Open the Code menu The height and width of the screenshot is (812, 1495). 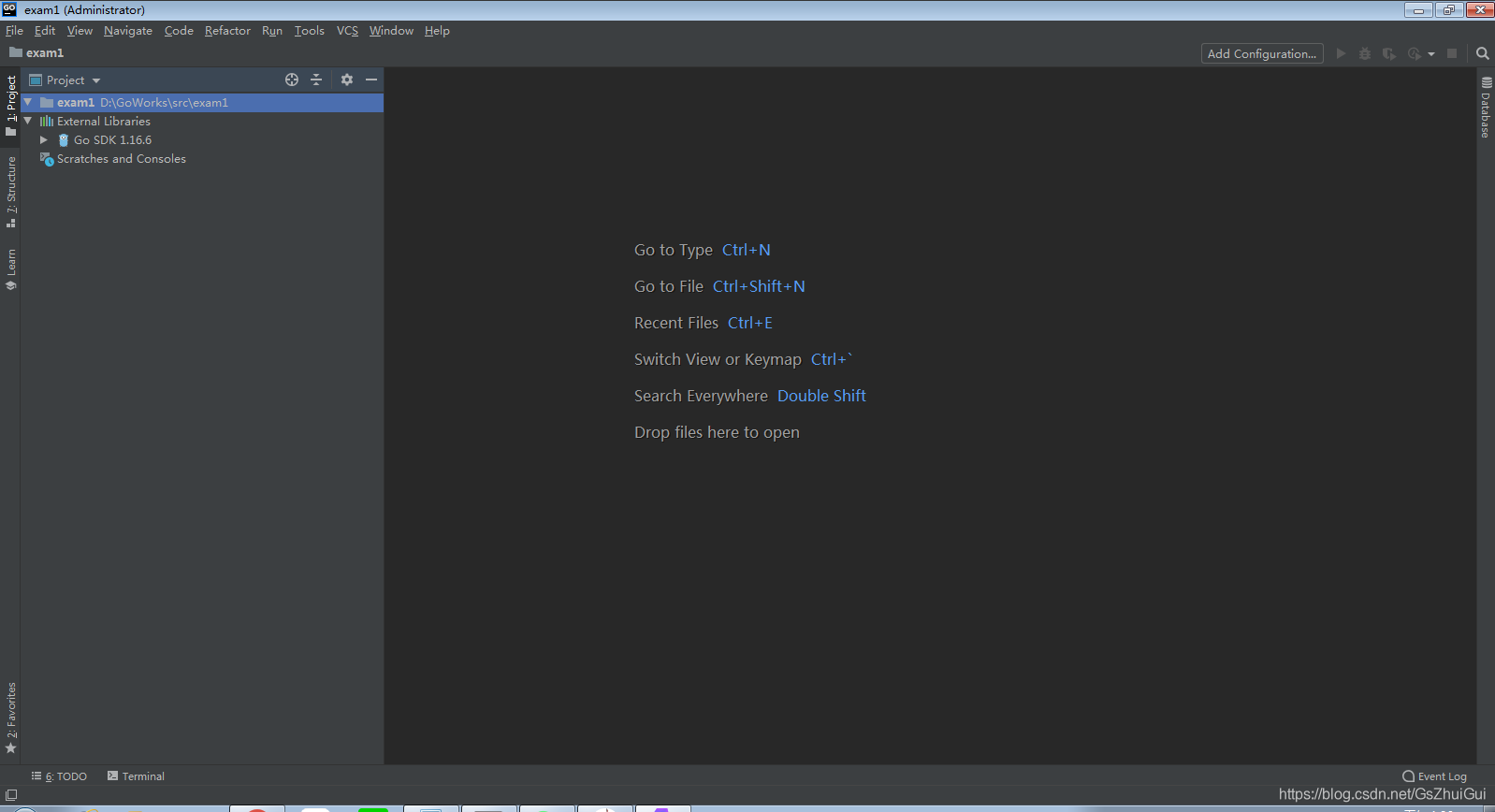click(179, 31)
